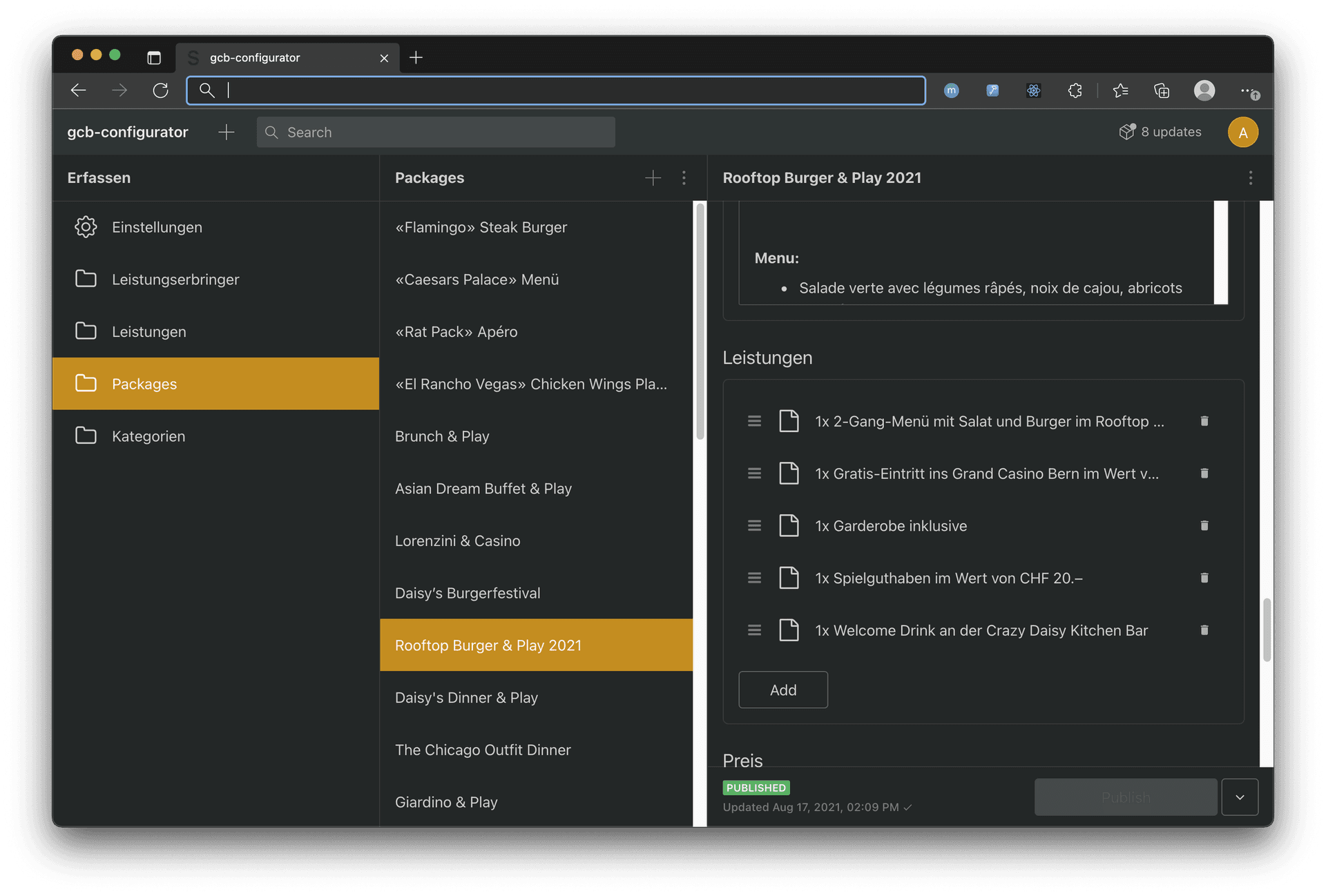Click plus icon in Packages header
This screenshot has width=1326, height=896.
(653, 178)
